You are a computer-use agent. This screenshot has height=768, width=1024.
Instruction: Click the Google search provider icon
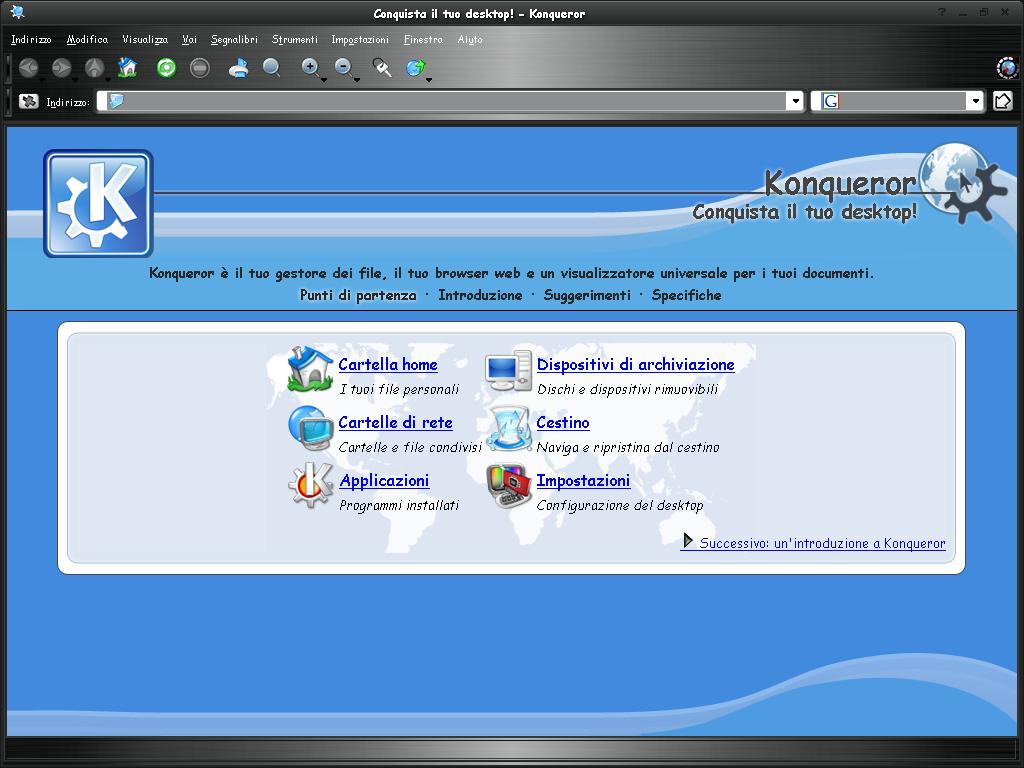click(830, 101)
